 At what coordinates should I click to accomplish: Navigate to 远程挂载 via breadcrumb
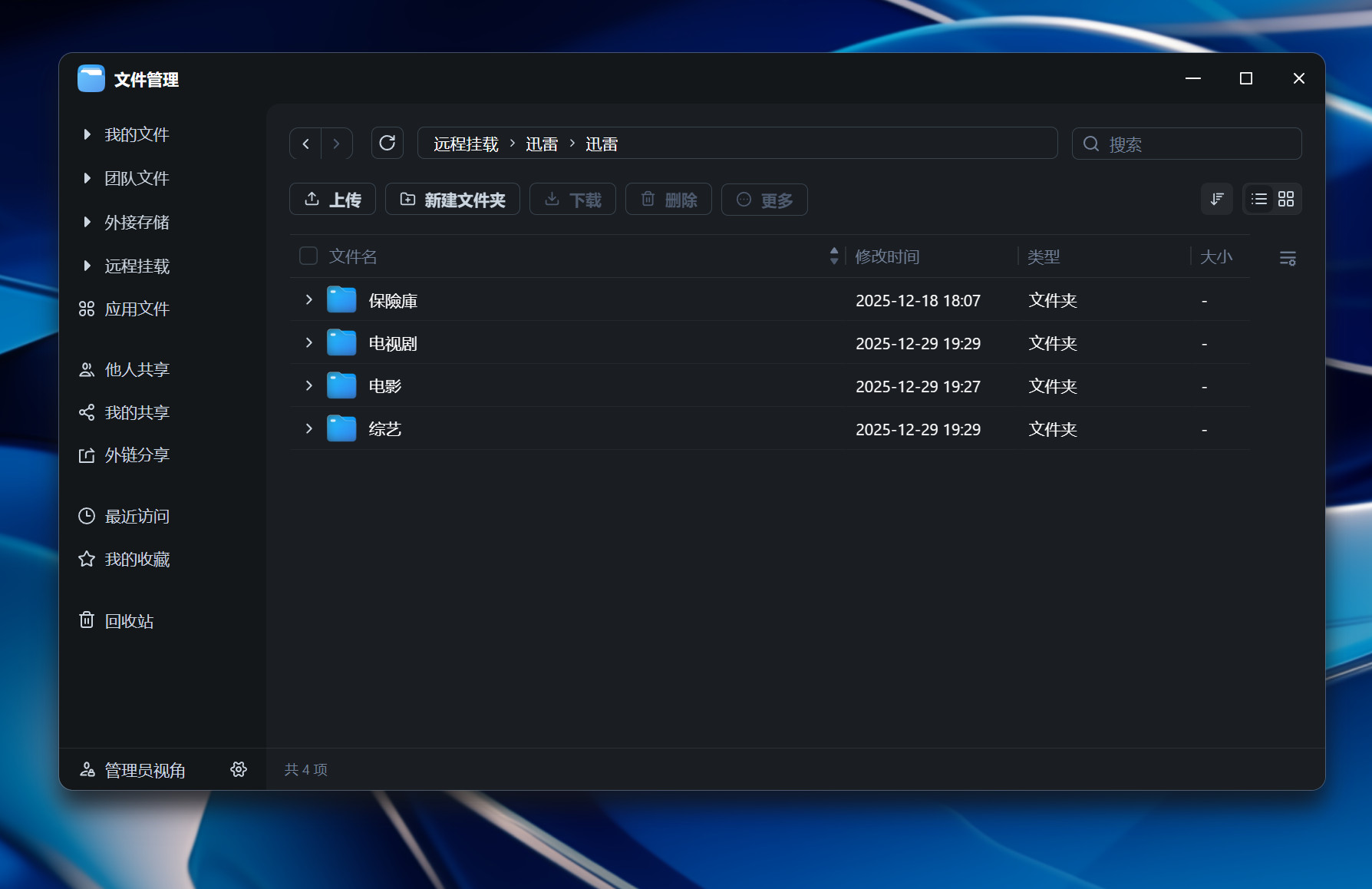463,143
